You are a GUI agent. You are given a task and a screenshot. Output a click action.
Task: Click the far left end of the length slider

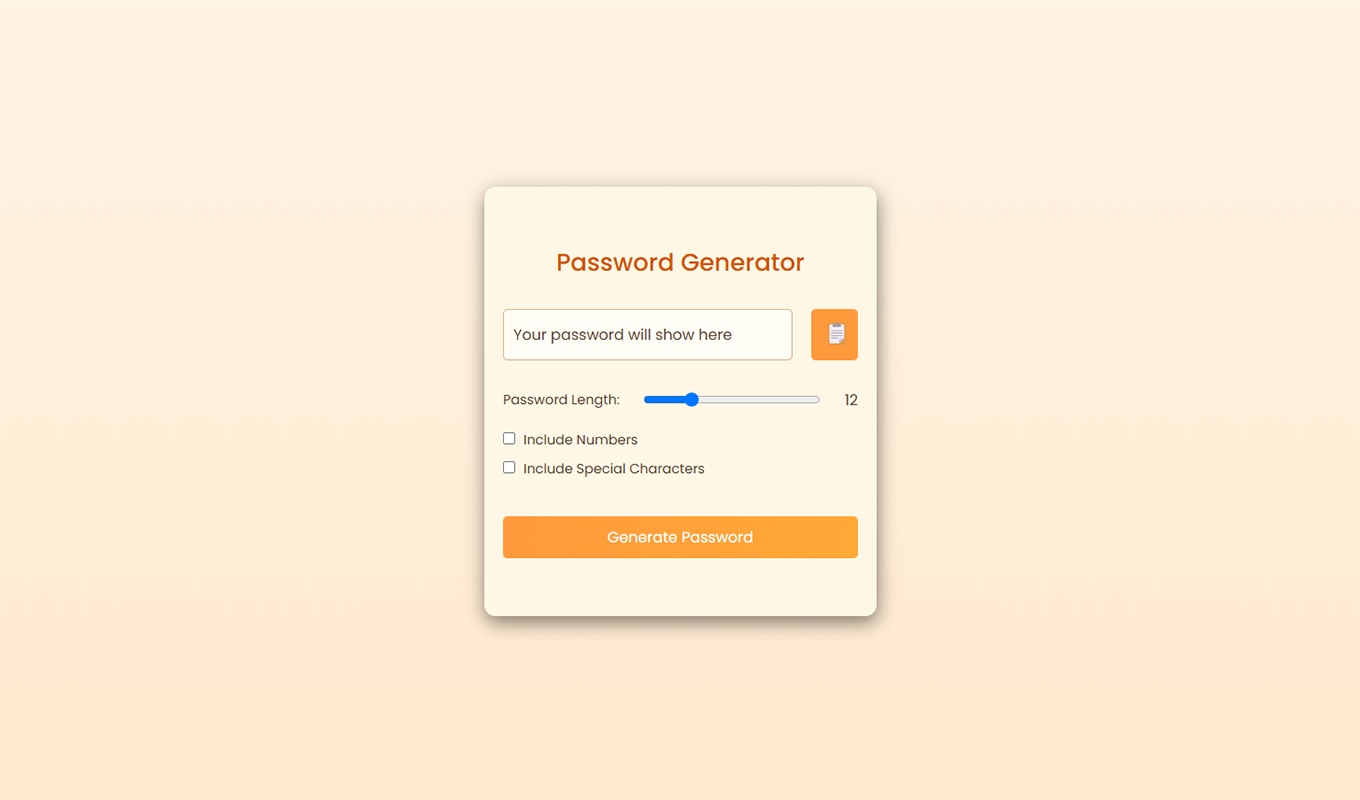click(647, 399)
